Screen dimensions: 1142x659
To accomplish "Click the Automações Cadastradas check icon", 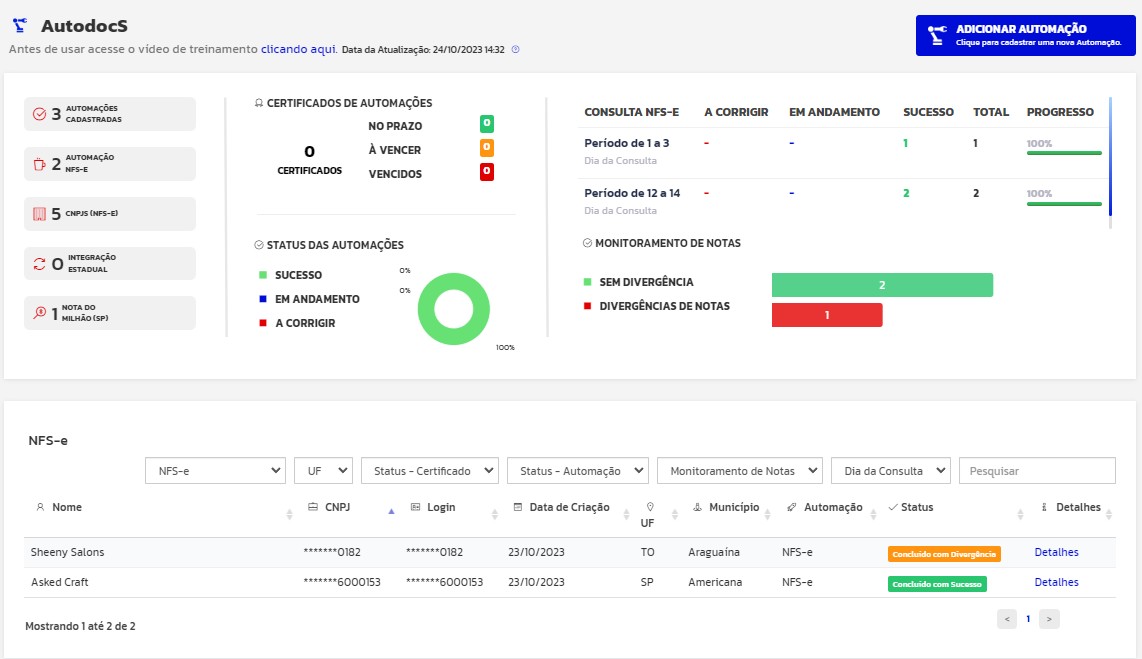I will (39, 114).
